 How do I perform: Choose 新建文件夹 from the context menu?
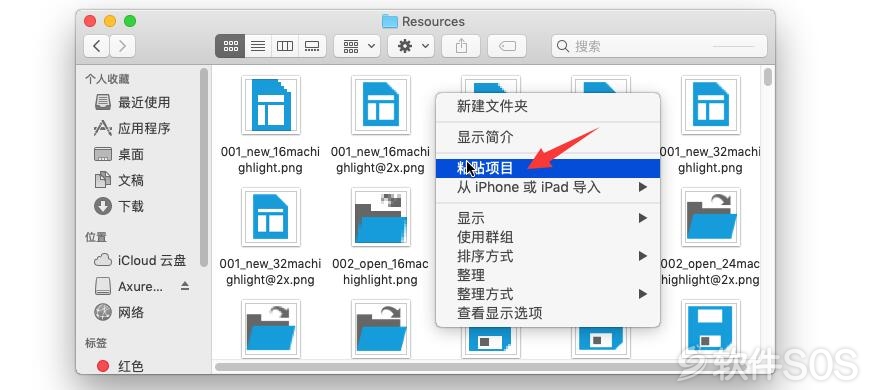(548, 106)
